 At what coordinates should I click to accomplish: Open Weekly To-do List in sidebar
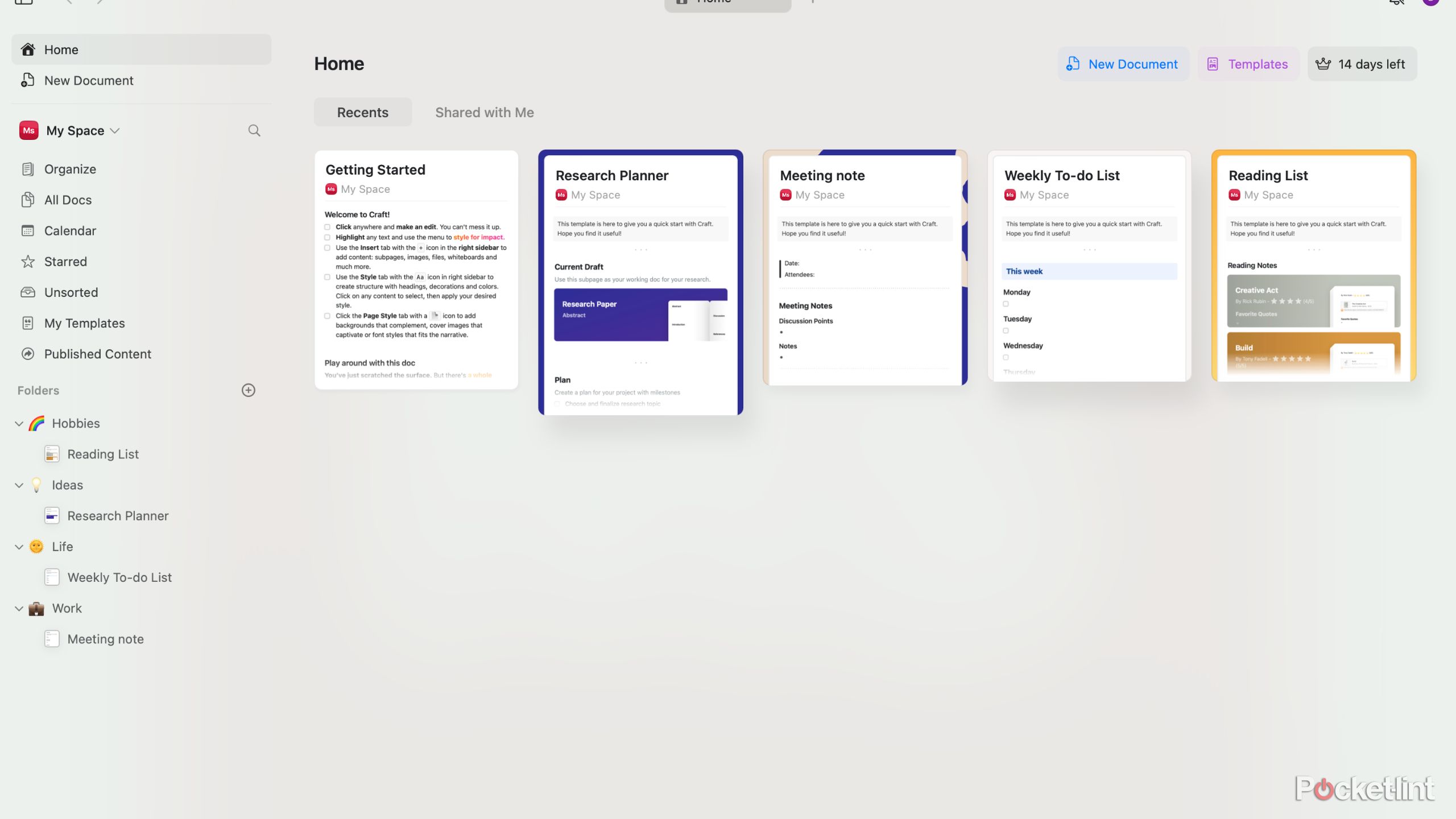pos(119,577)
